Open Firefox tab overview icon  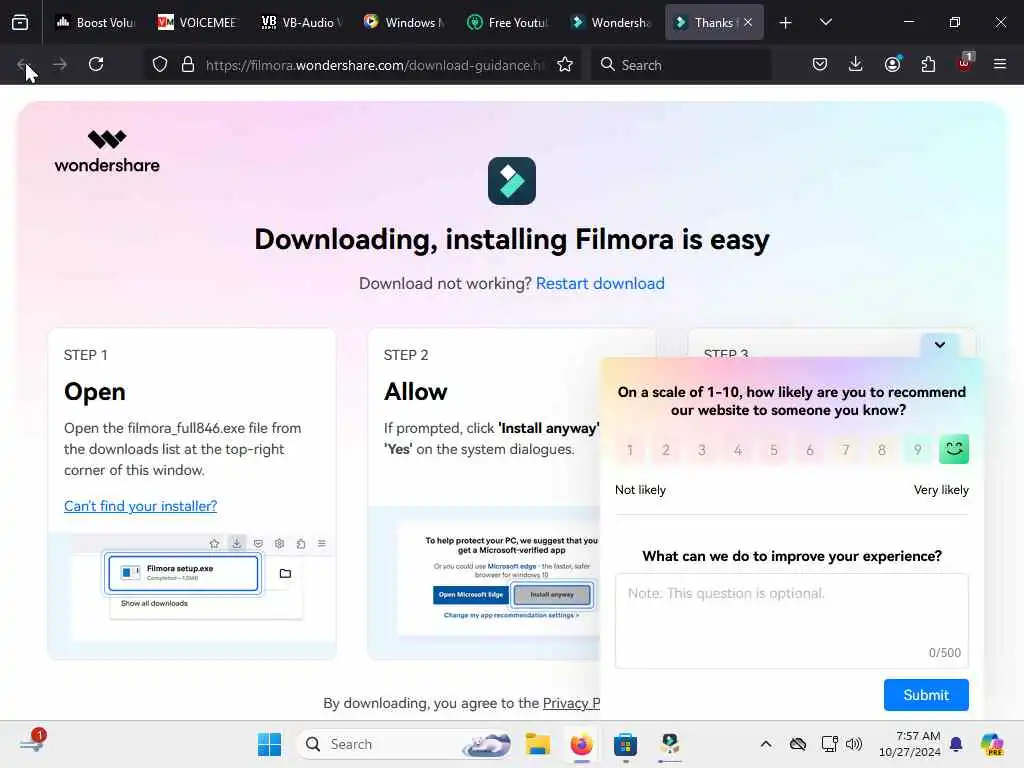pyautogui.click(x=20, y=22)
